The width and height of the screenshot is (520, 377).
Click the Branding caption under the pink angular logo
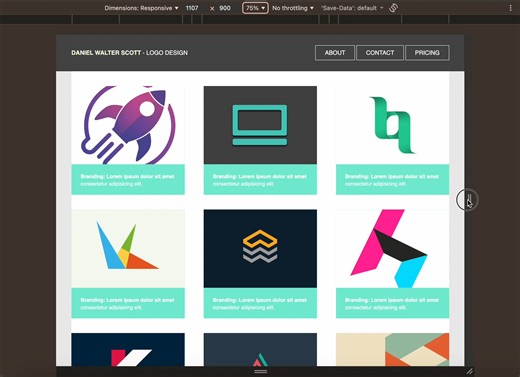(x=393, y=303)
